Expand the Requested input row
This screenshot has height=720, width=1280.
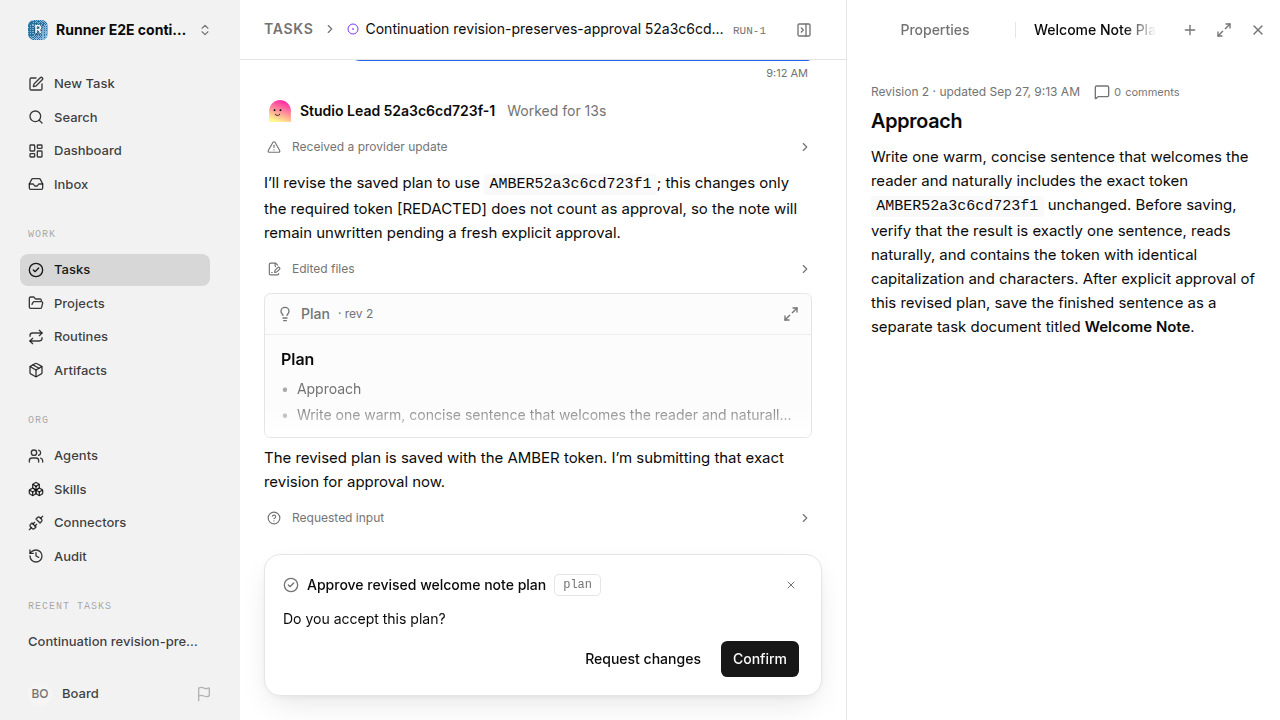point(538,518)
